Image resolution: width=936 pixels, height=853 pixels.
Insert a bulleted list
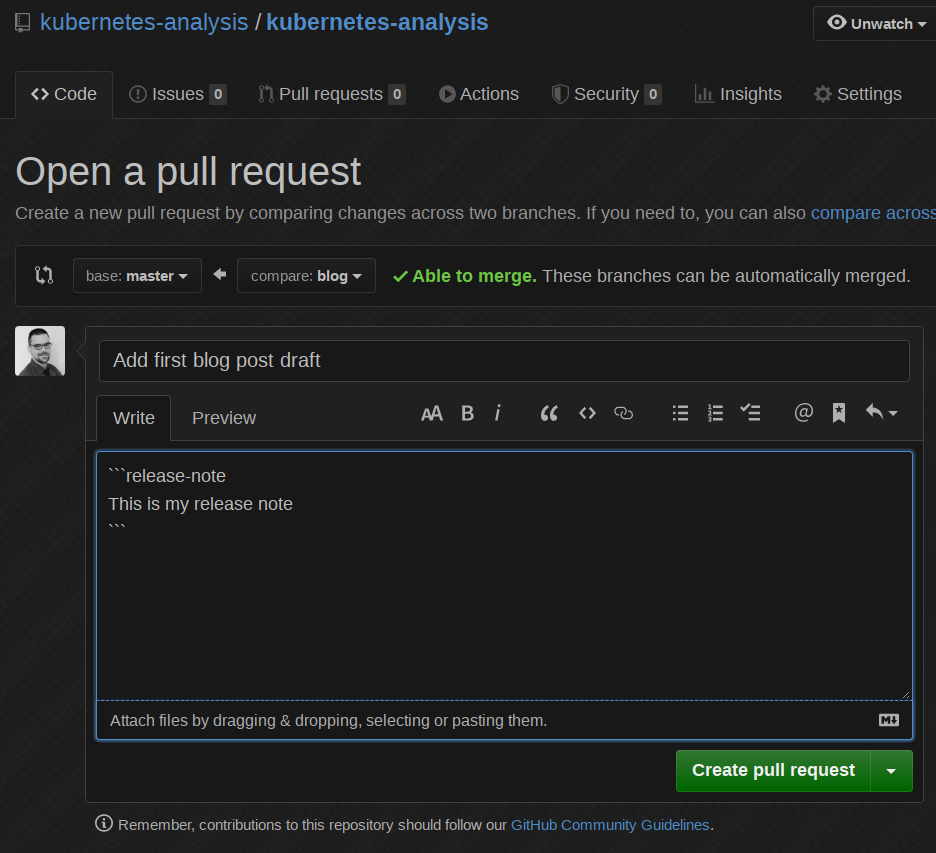[x=680, y=413]
